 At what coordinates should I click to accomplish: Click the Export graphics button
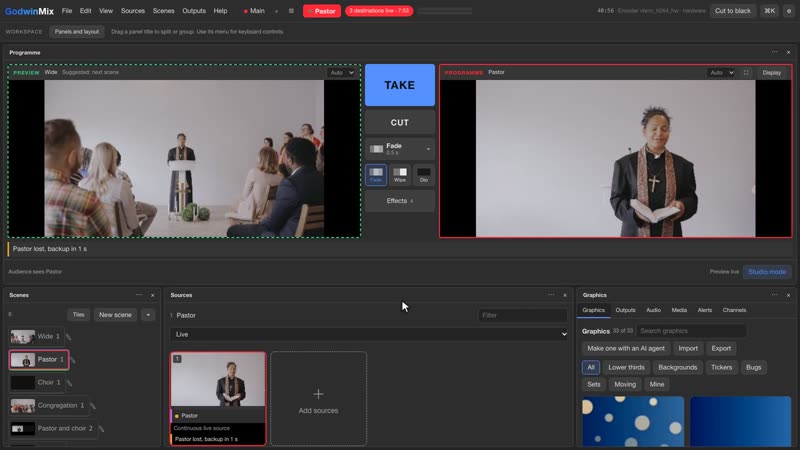point(721,348)
